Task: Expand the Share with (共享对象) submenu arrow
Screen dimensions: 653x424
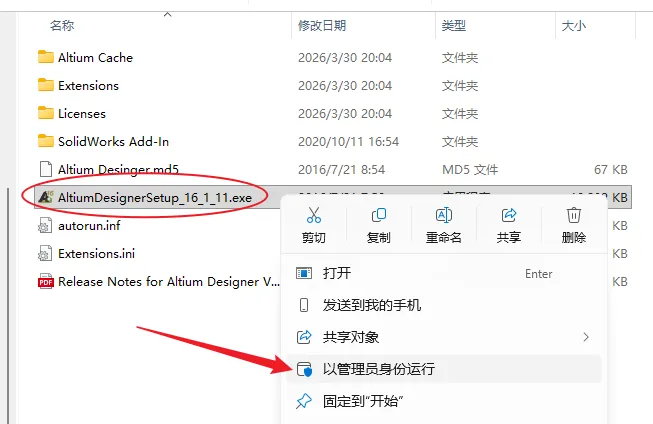Action: coord(586,337)
